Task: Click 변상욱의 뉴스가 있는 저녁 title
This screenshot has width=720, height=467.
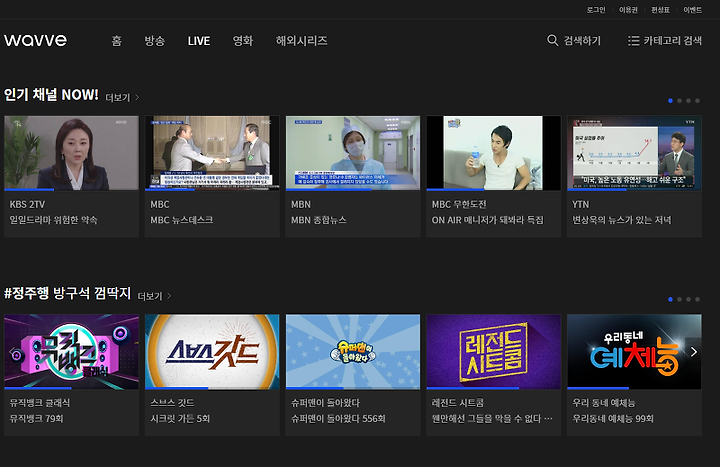Action: coord(622,220)
